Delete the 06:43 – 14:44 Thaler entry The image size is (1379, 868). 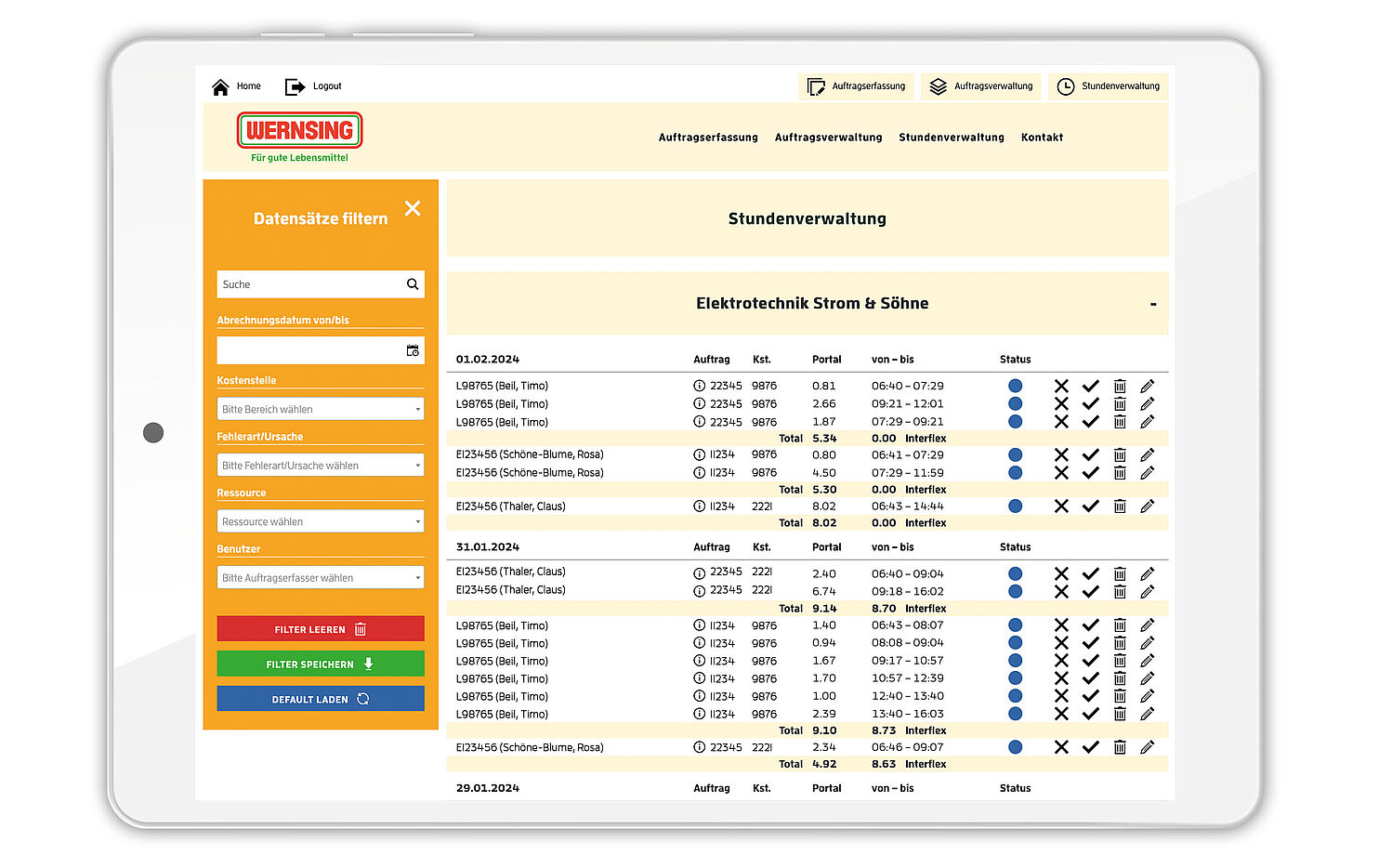[1120, 506]
